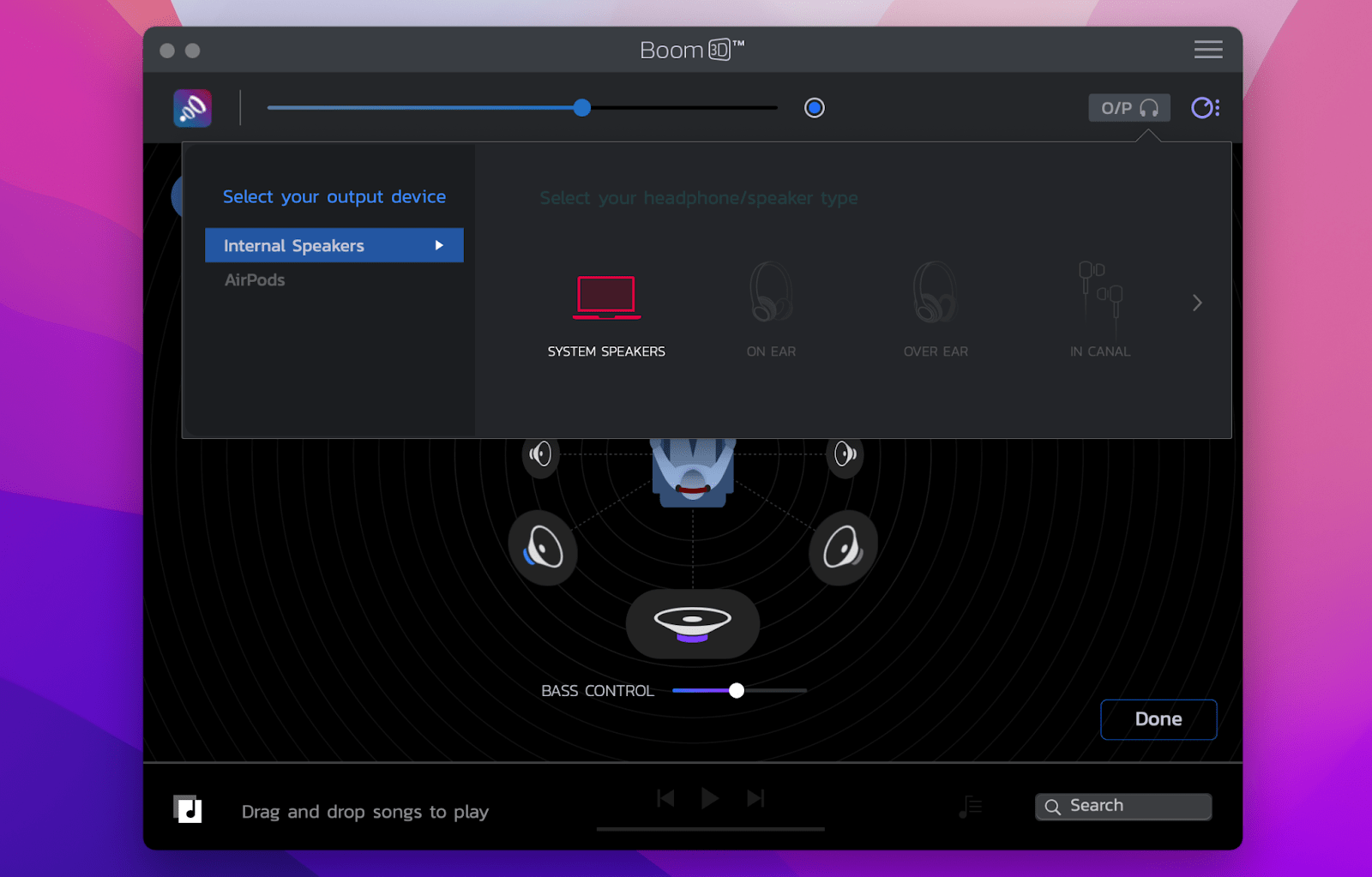Select System Speakers as speaker type
The height and width of the screenshot is (877, 1372).
click(606, 309)
